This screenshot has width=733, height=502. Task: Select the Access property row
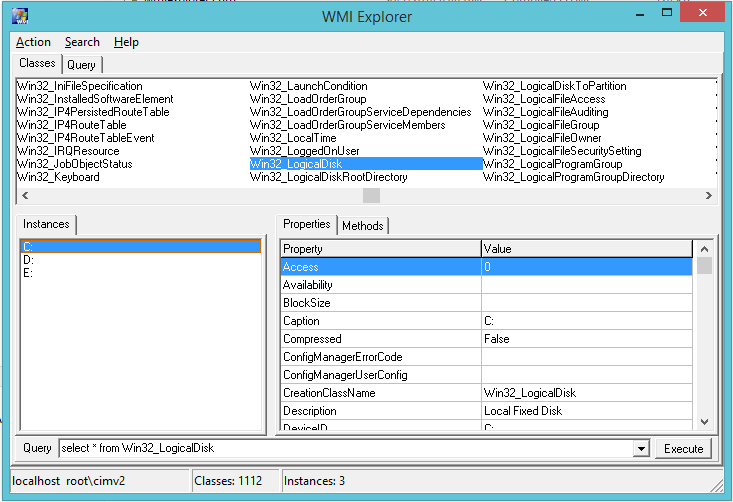[486, 267]
